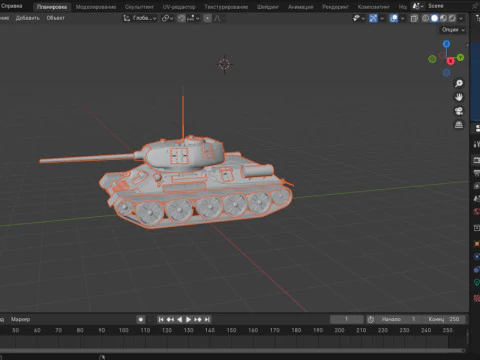Toggle perspective/orthographic grid button
Screen dimensions: 480x360
click(459, 125)
